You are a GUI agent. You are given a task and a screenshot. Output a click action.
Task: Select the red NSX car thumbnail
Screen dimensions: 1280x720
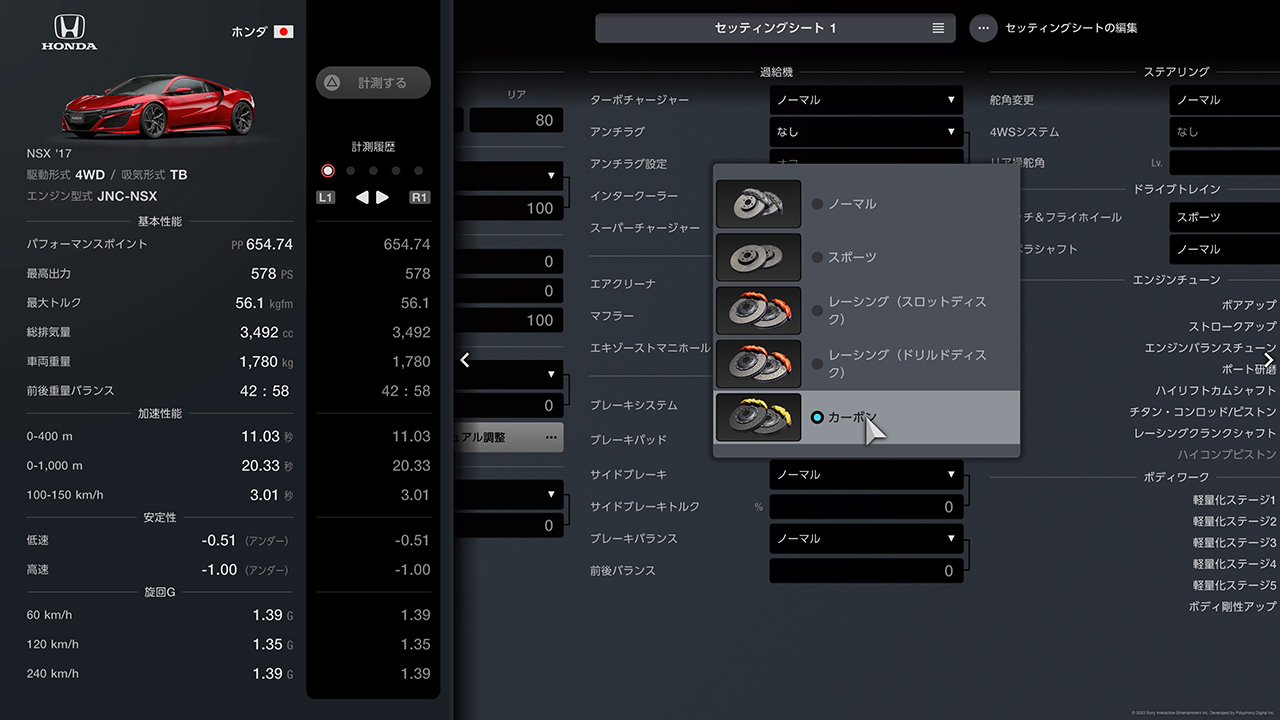[x=158, y=105]
